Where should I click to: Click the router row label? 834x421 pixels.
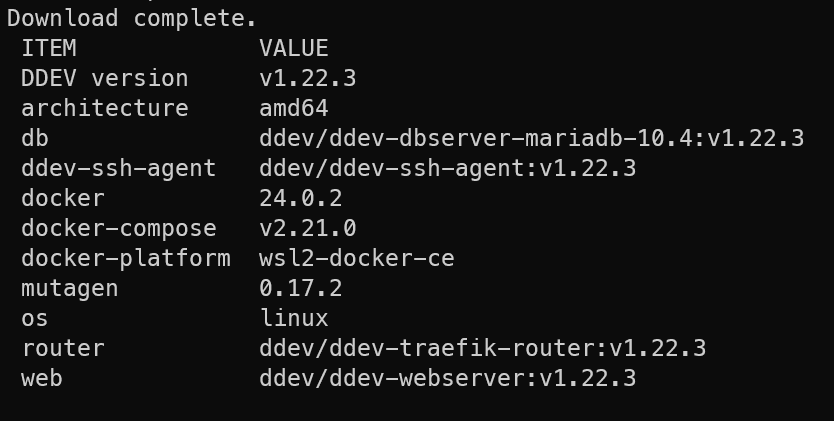coord(62,348)
